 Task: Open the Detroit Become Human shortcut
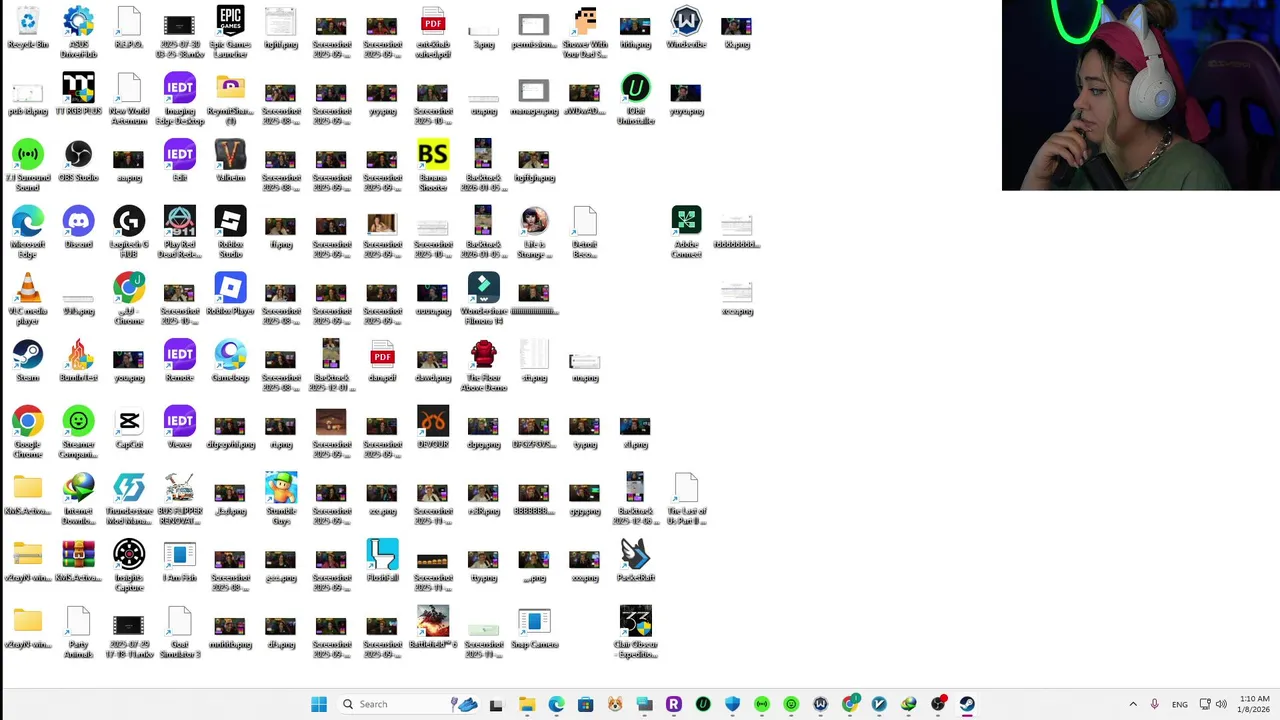[584, 232]
